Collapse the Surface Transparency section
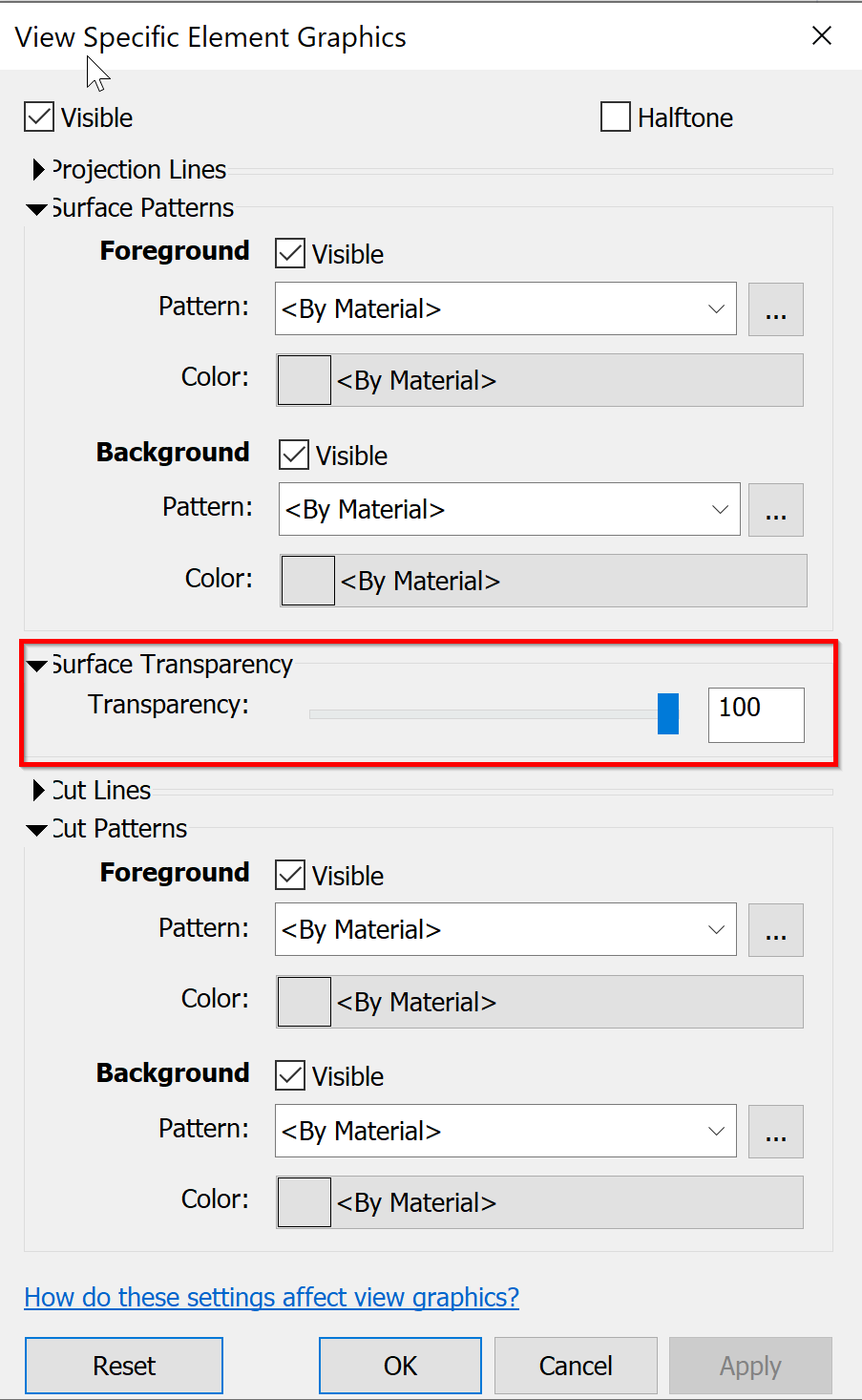Image resolution: width=862 pixels, height=1400 pixels. [36, 664]
